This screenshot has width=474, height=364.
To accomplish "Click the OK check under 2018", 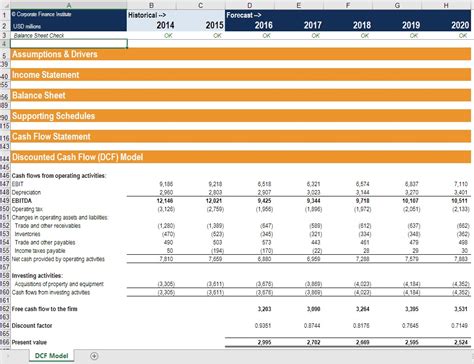I will (365, 35).
